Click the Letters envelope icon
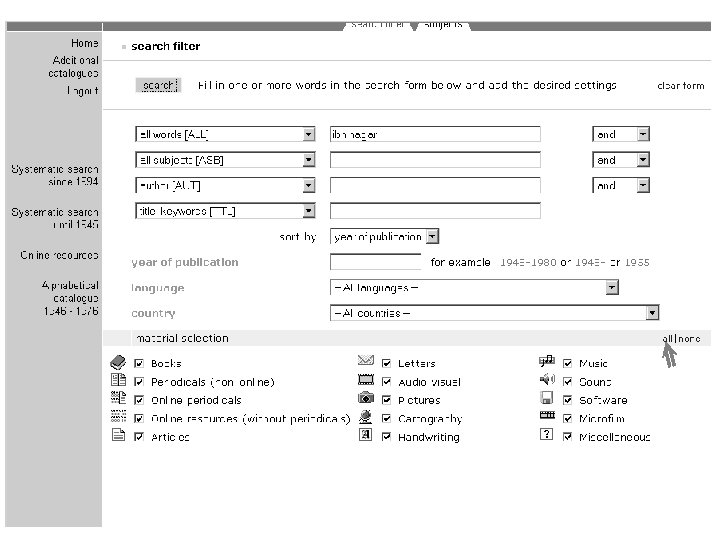The height and width of the screenshot is (540, 720). click(x=366, y=360)
